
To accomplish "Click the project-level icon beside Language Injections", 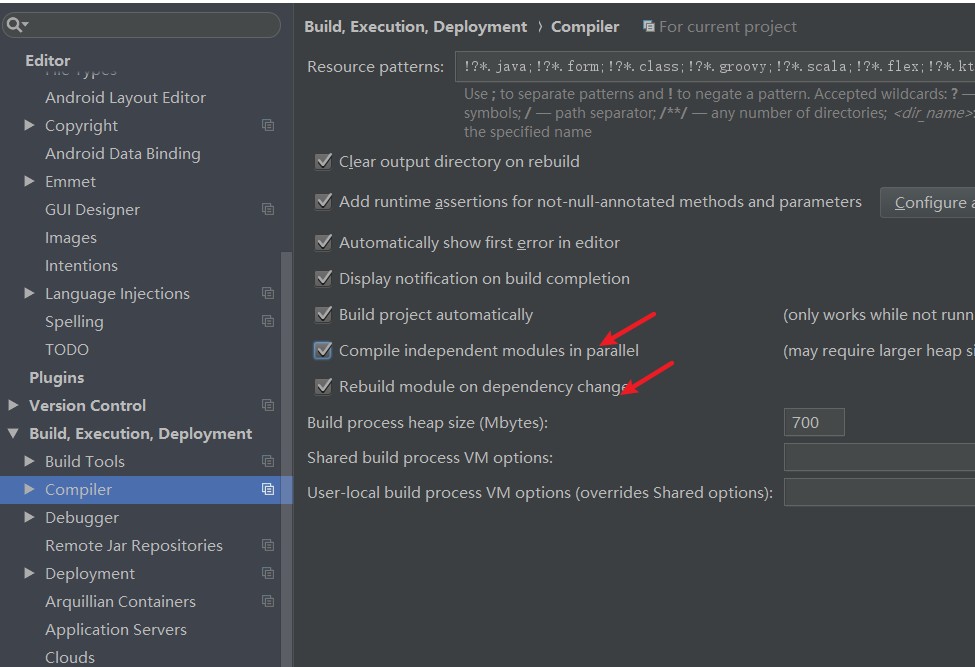I will pyautogui.click(x=268, y=293).
